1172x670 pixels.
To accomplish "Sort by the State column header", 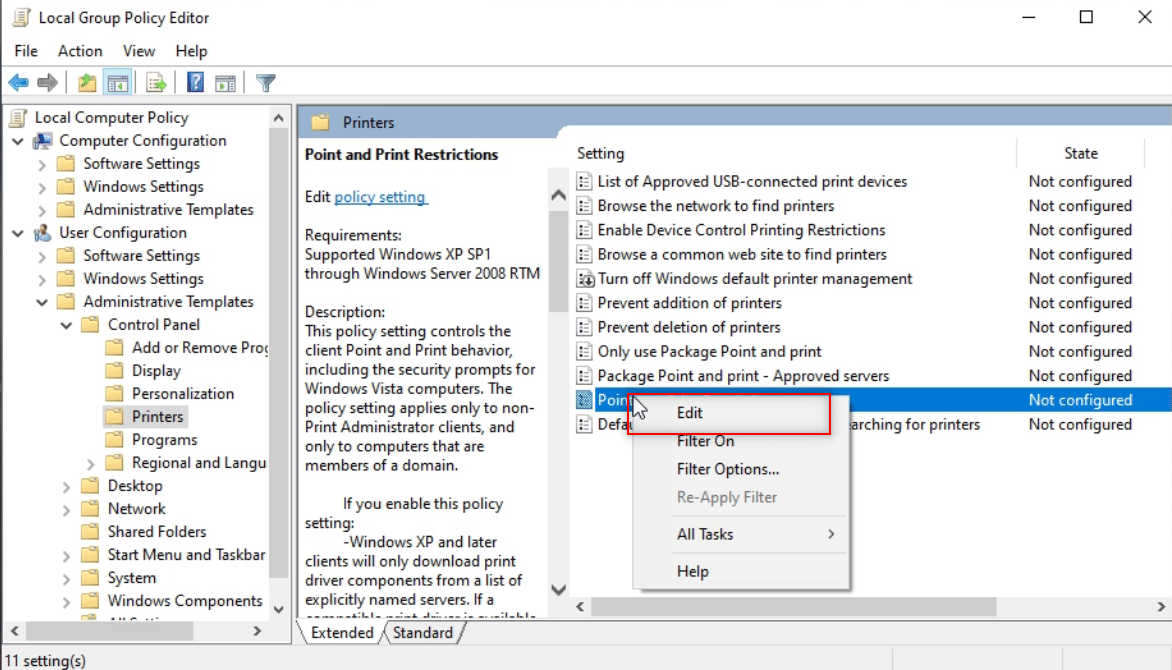I will (x=1081, y=153).
